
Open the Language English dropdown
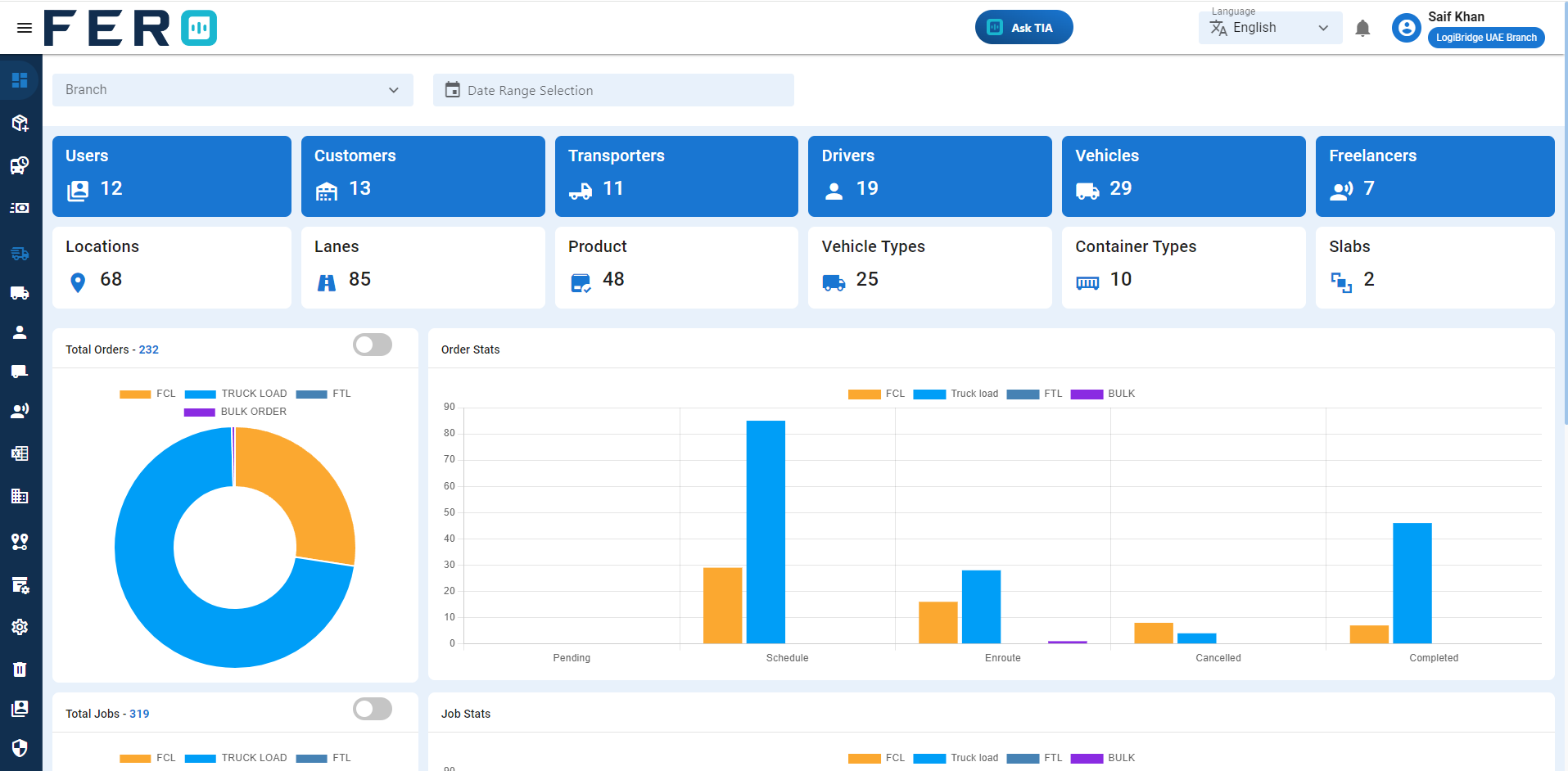pyautogui.click(x=1270, y=28)
